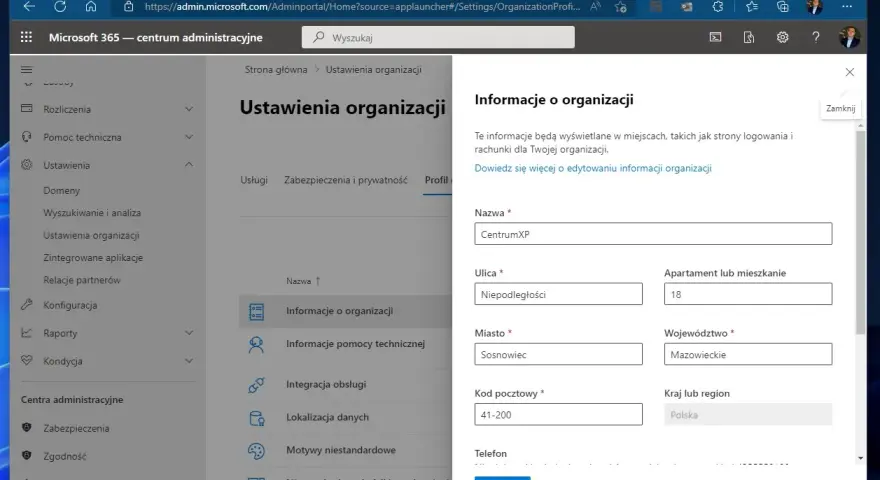The height and width of the screenshot is (480, 880).
Task: Click the Integracja obsługi plug icon
Action: (256, 385)
